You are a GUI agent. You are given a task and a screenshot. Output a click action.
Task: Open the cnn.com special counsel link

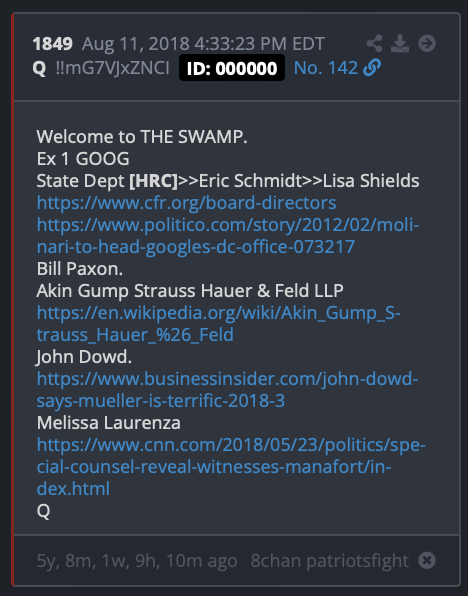231,466
